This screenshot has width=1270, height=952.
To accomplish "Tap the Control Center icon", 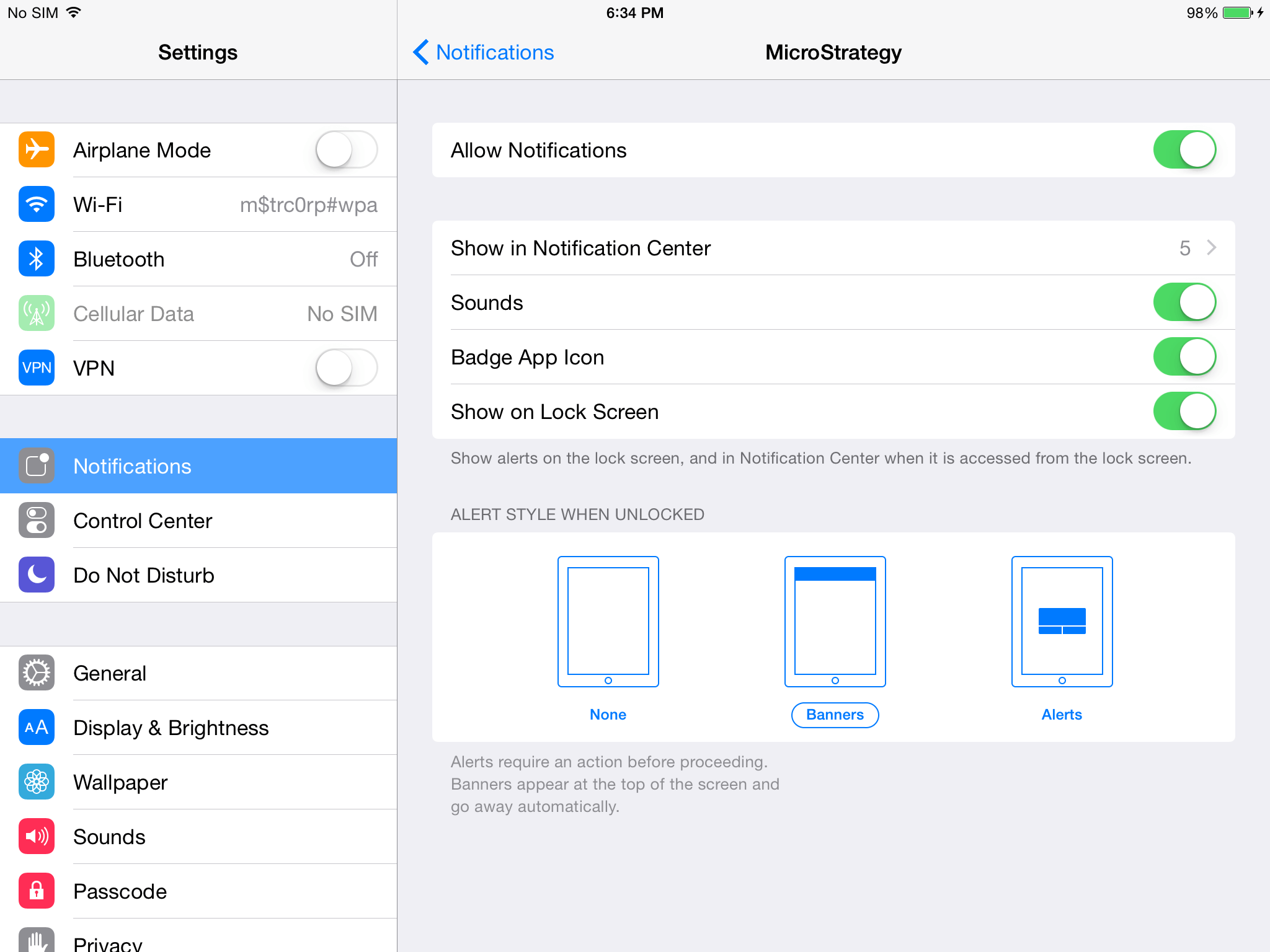I will pyautogui.click(x=37, y=521).
